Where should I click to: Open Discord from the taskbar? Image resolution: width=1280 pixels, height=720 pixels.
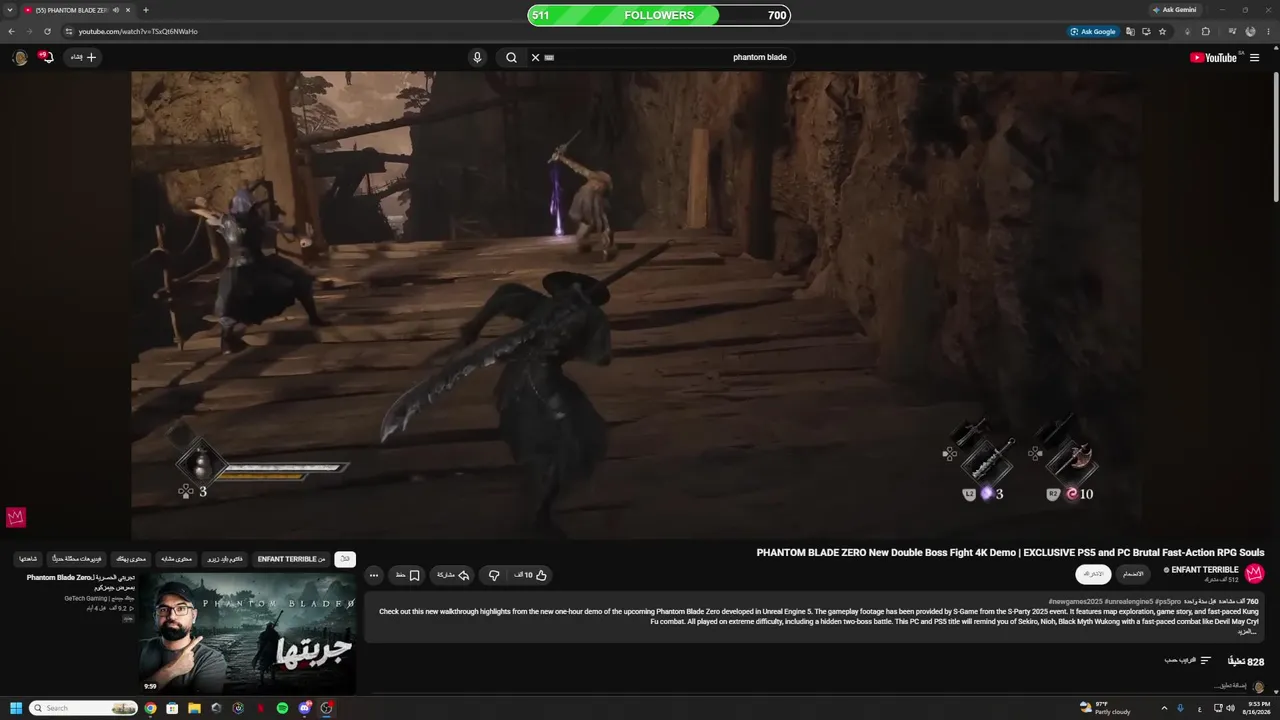(304, 708)
